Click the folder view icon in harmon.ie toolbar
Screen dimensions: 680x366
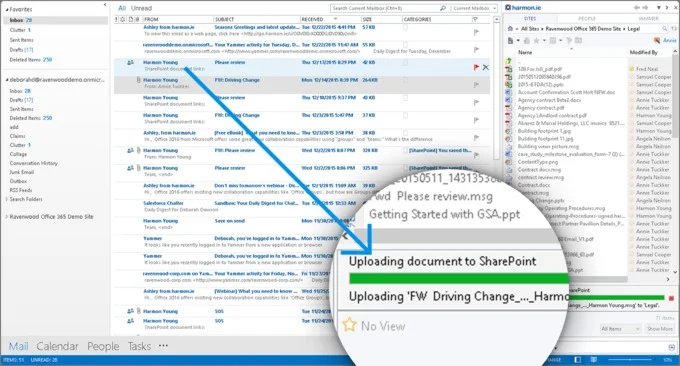[579, 40]
